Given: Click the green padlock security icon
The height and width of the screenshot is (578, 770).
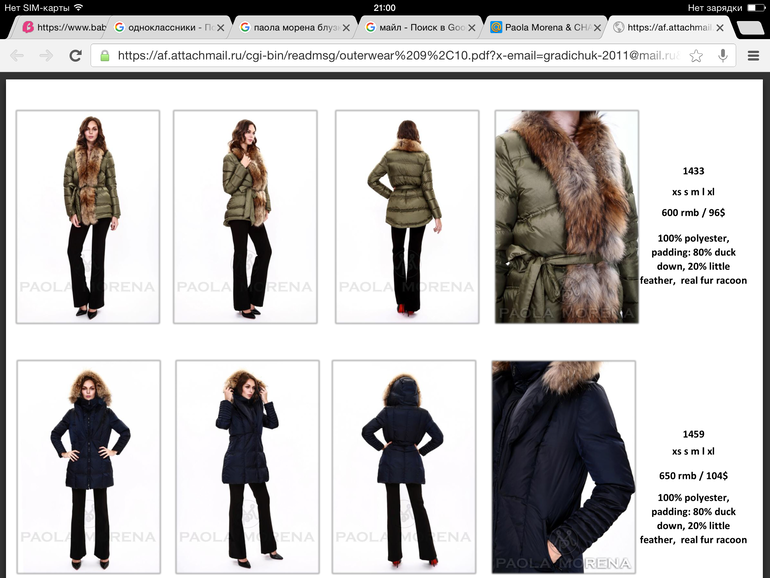Looking at the screenshot, I should pos(105,56).
